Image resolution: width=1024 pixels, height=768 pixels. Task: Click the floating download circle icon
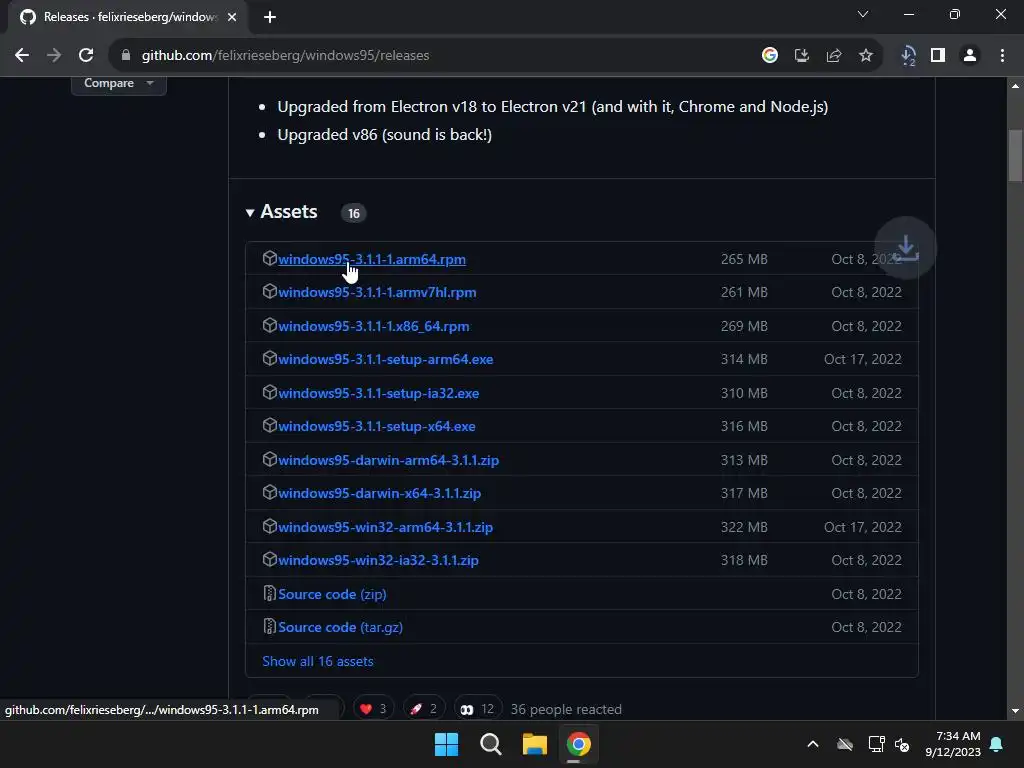(x=906, y=248)
